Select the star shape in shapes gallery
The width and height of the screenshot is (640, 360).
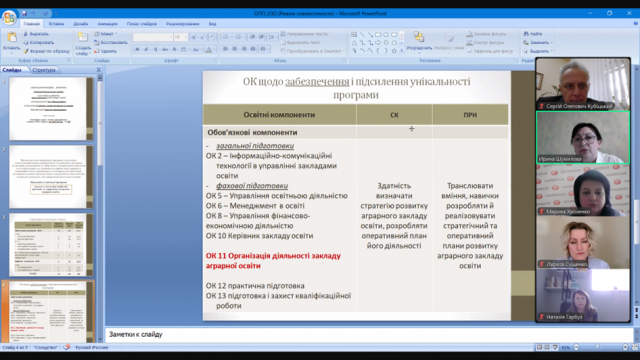pos(394,51)
